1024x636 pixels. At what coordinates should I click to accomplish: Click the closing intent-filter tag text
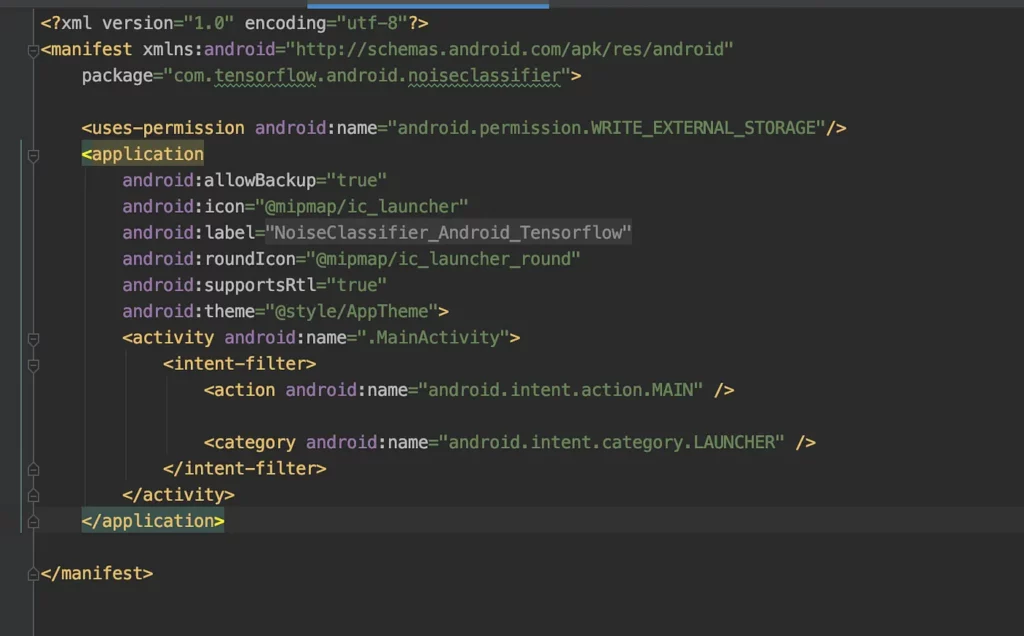tap(244, 468)
